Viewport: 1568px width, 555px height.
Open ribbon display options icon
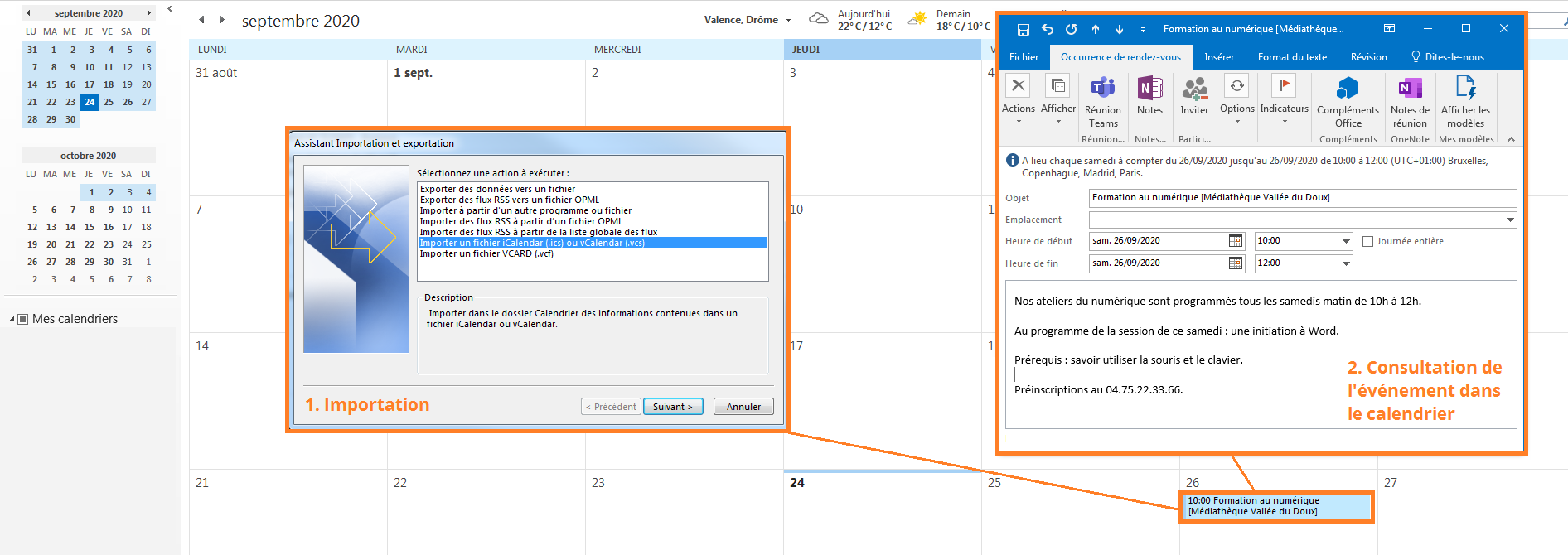tap(1390, 29)
